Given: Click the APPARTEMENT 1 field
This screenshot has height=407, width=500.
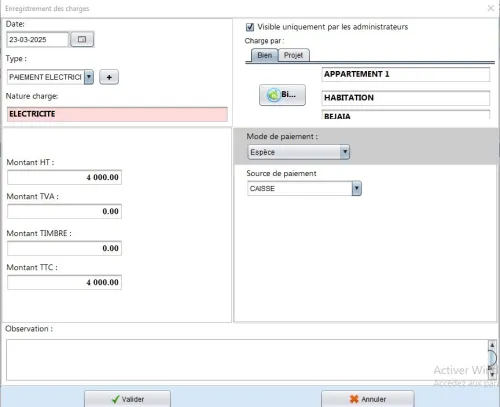Looking at the screenshot, I should point(406,74).
